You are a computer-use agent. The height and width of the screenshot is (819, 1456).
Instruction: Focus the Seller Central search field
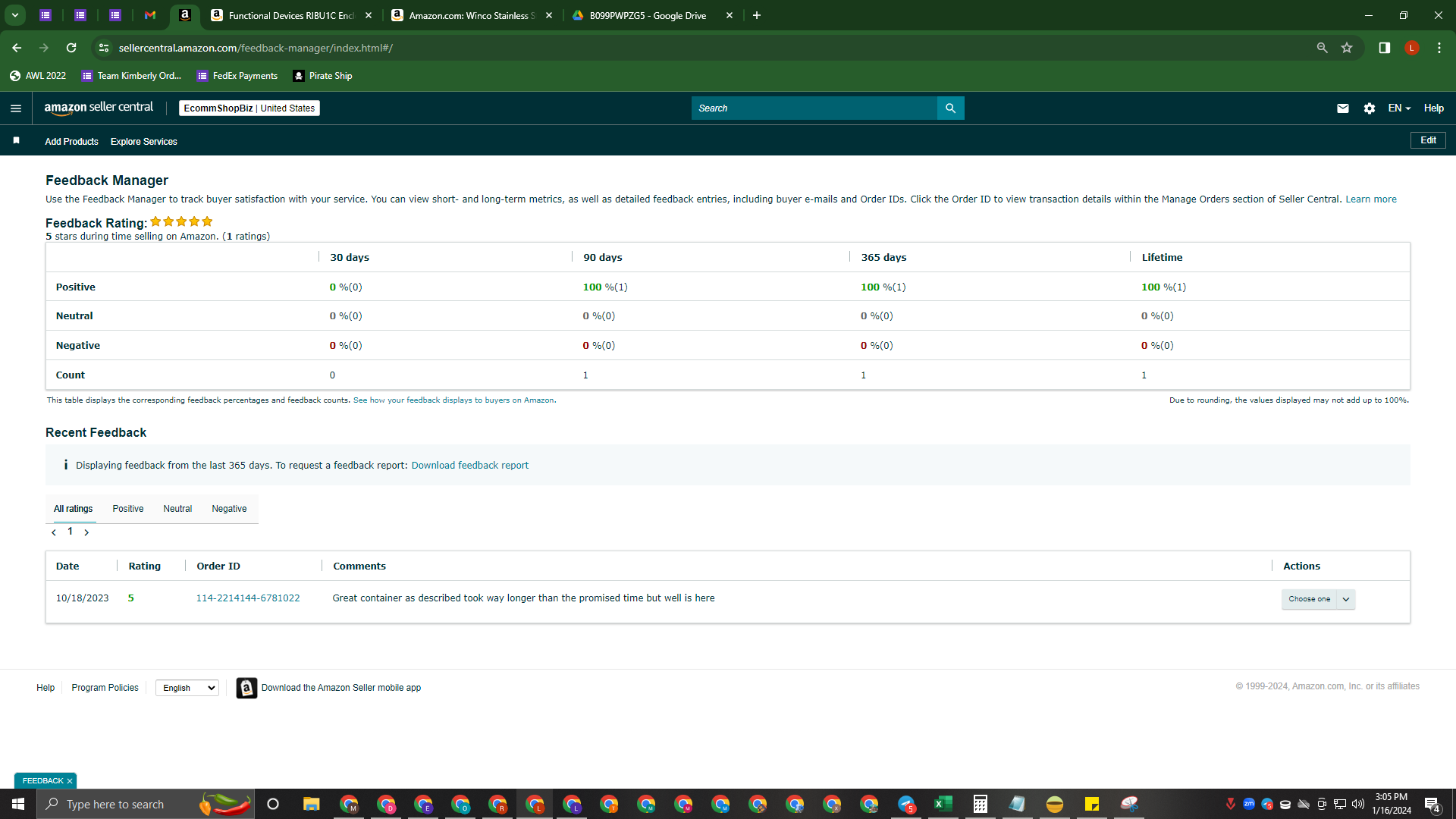click(814, 108)
